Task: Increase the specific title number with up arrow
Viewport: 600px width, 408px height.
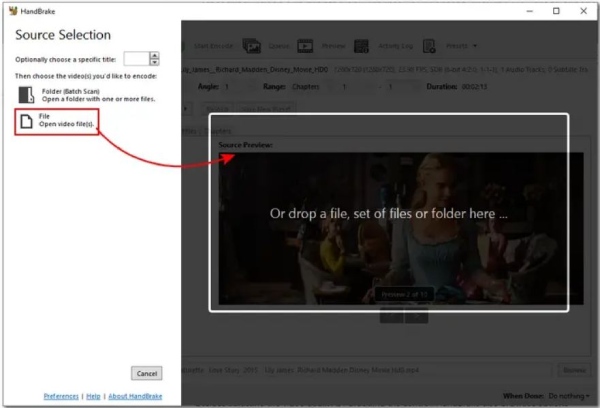Action: (154, 56)
